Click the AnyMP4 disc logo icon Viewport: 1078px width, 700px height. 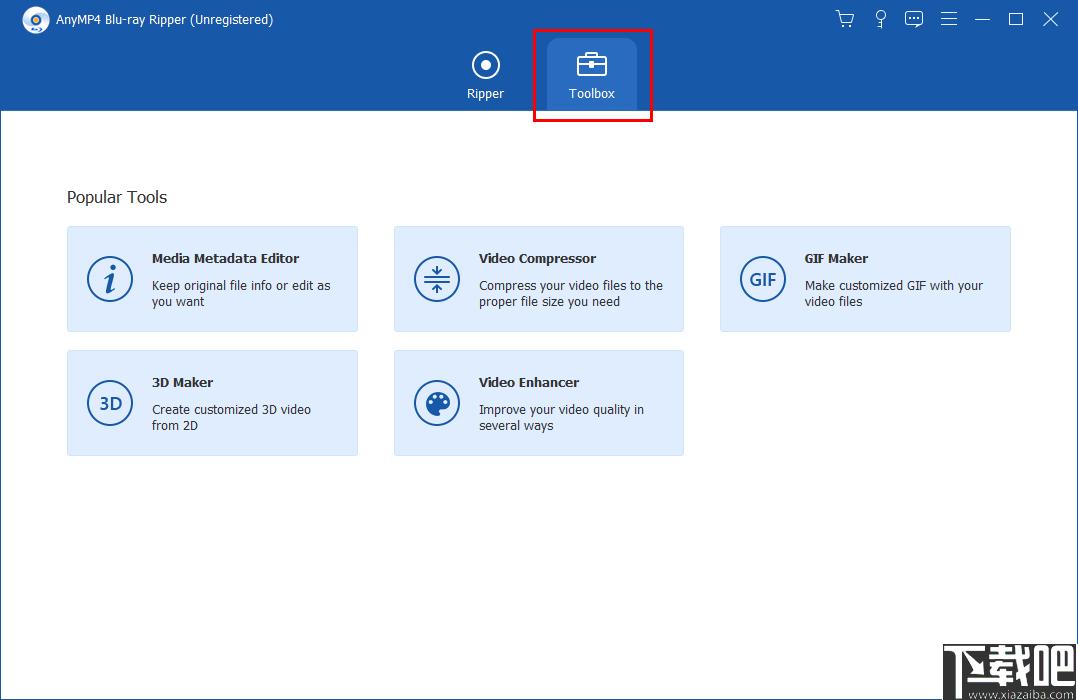coord(36,20)
